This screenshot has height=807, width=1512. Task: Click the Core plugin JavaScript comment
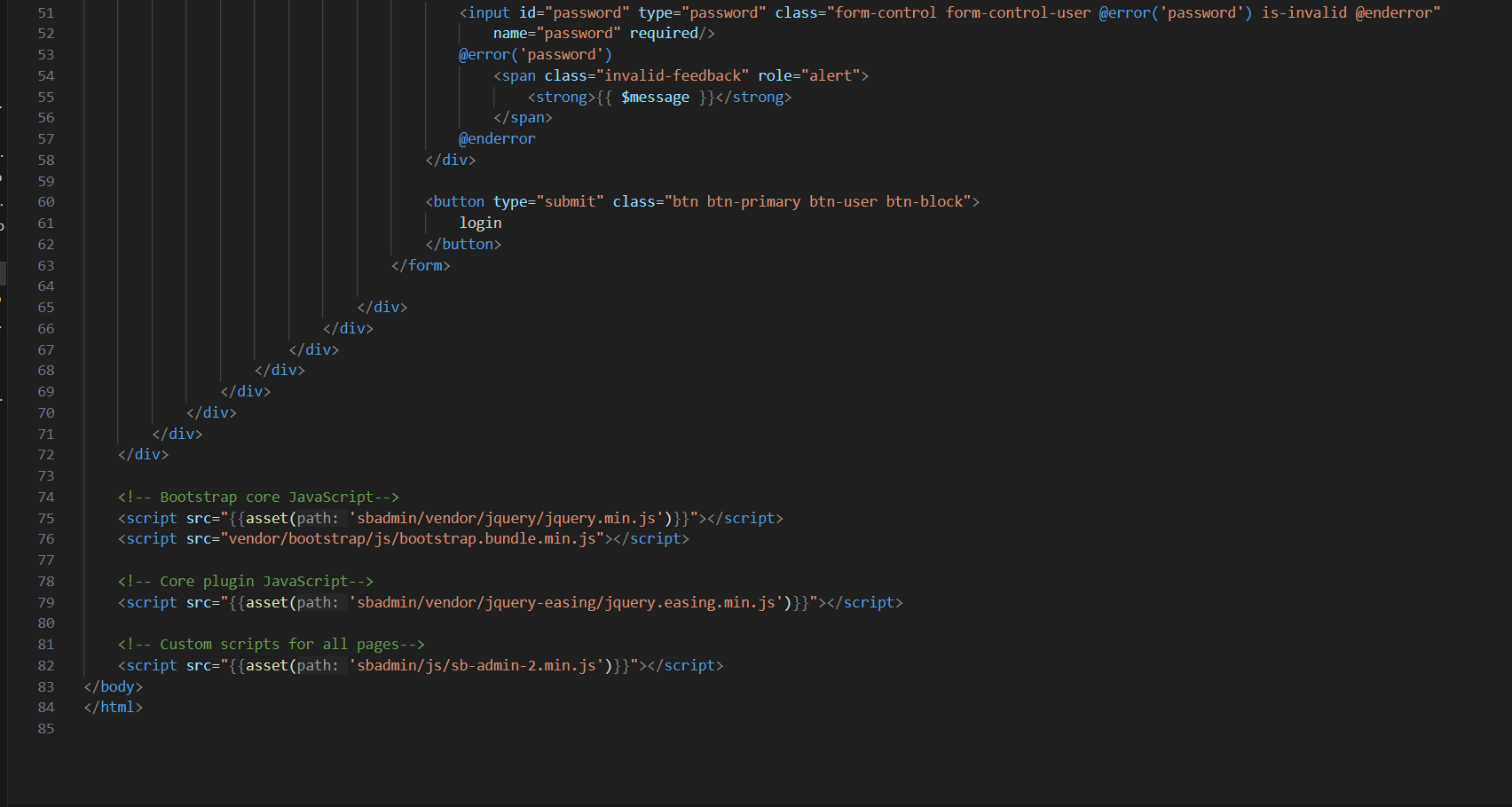246,581
